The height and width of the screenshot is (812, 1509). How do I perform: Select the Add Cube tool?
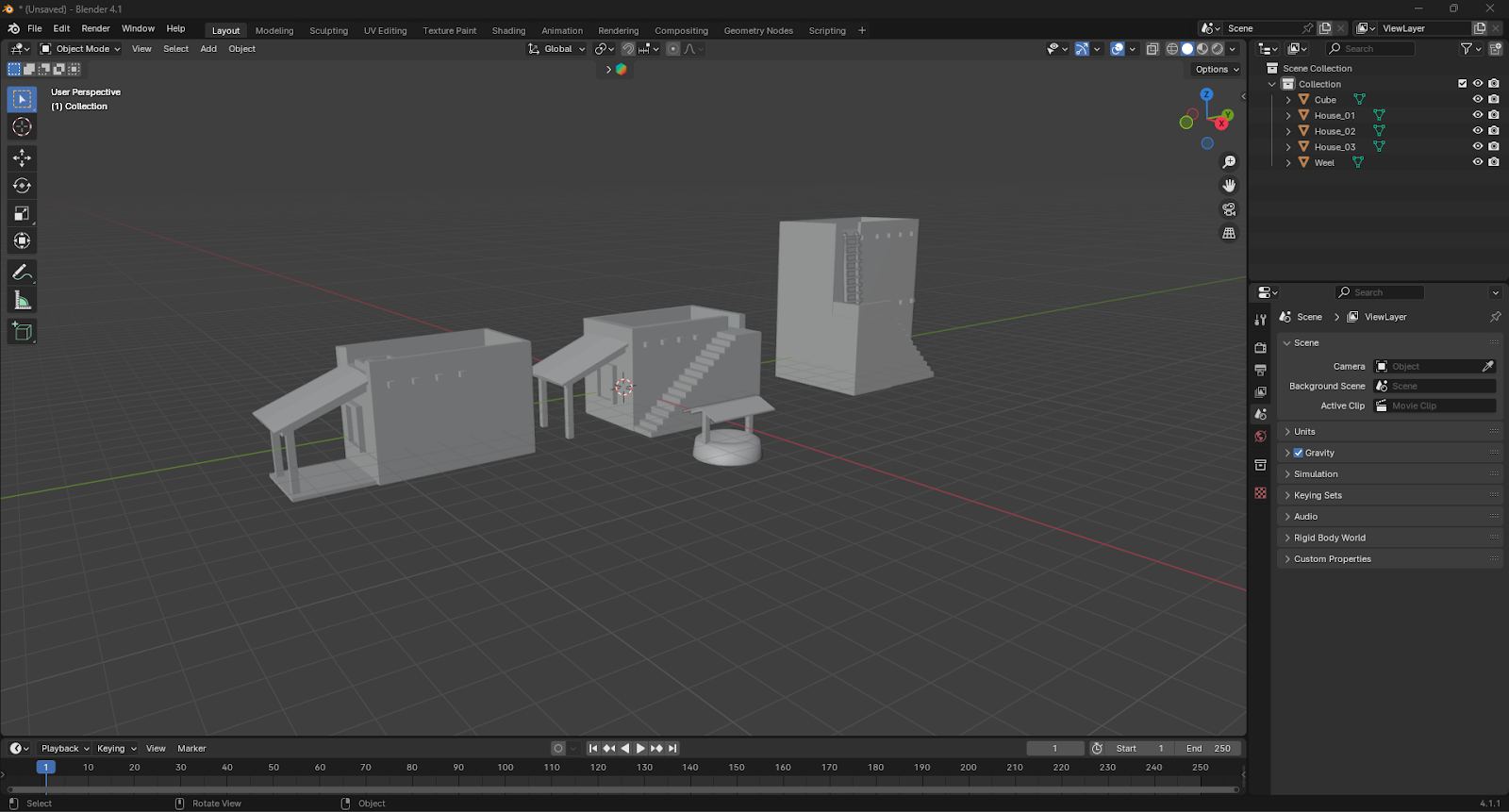22,331
